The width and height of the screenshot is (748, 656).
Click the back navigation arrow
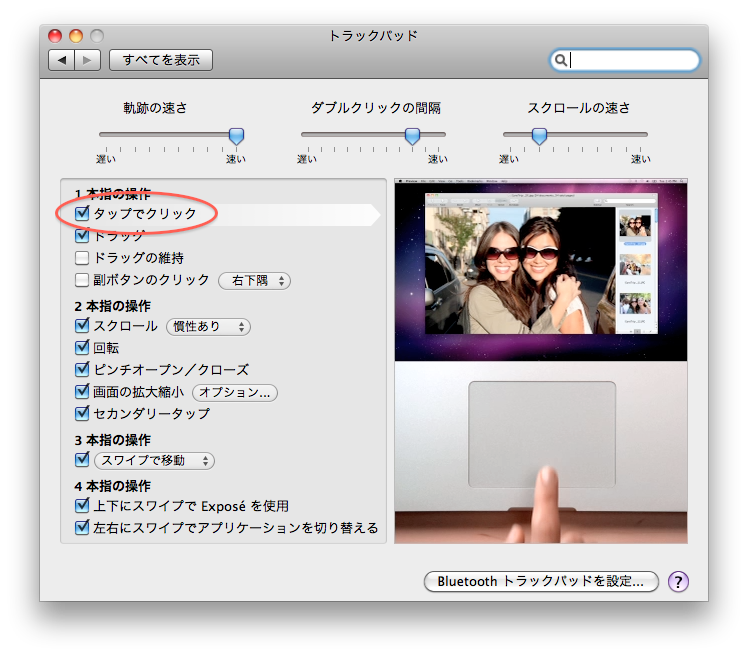point(62,60)
